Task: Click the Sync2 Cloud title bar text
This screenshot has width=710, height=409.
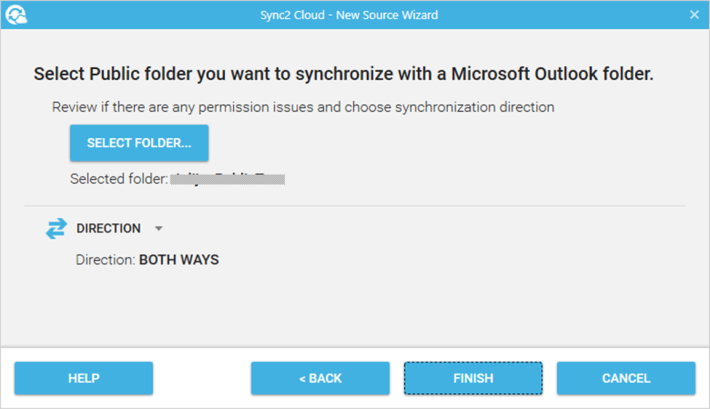Action: 349,15
